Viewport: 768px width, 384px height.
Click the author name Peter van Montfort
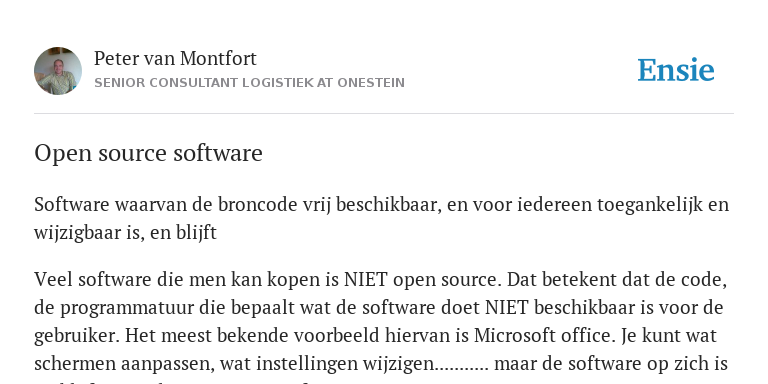pos(175,58)
